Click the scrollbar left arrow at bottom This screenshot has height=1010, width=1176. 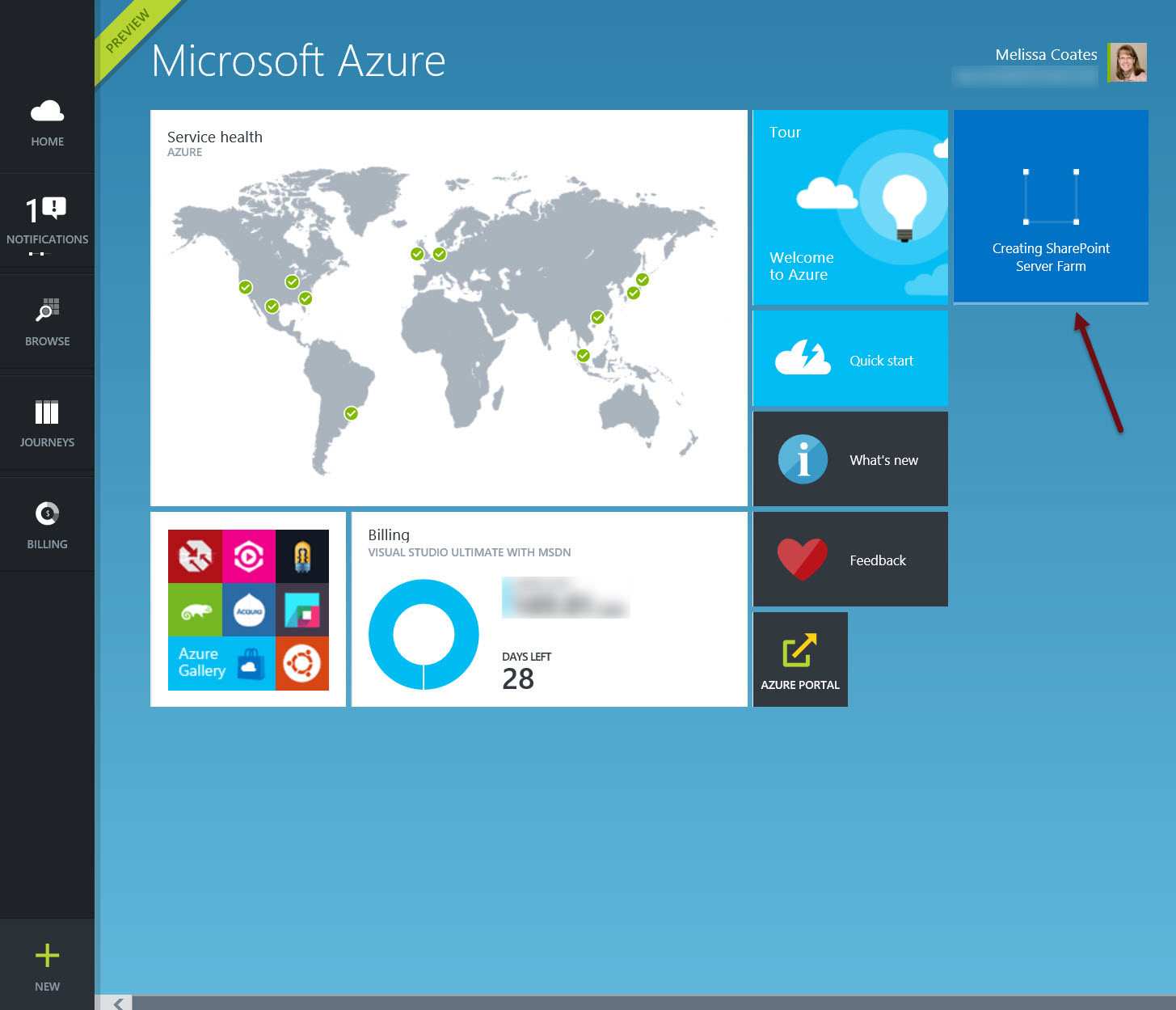point(118,1004)
